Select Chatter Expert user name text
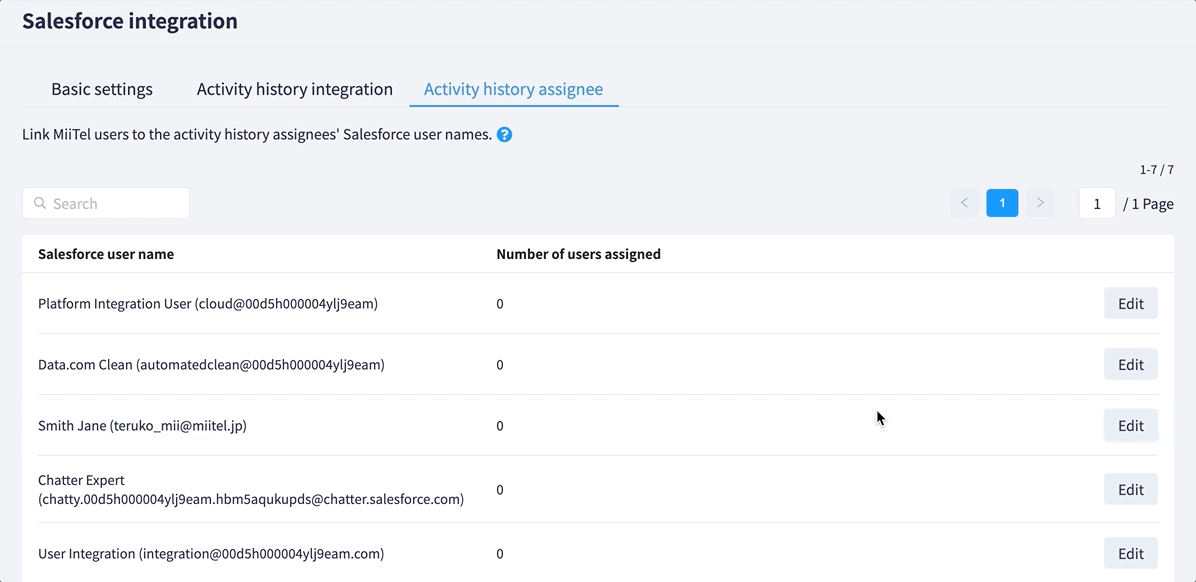The image size is (1196, 582). click(x=251, y=490)
